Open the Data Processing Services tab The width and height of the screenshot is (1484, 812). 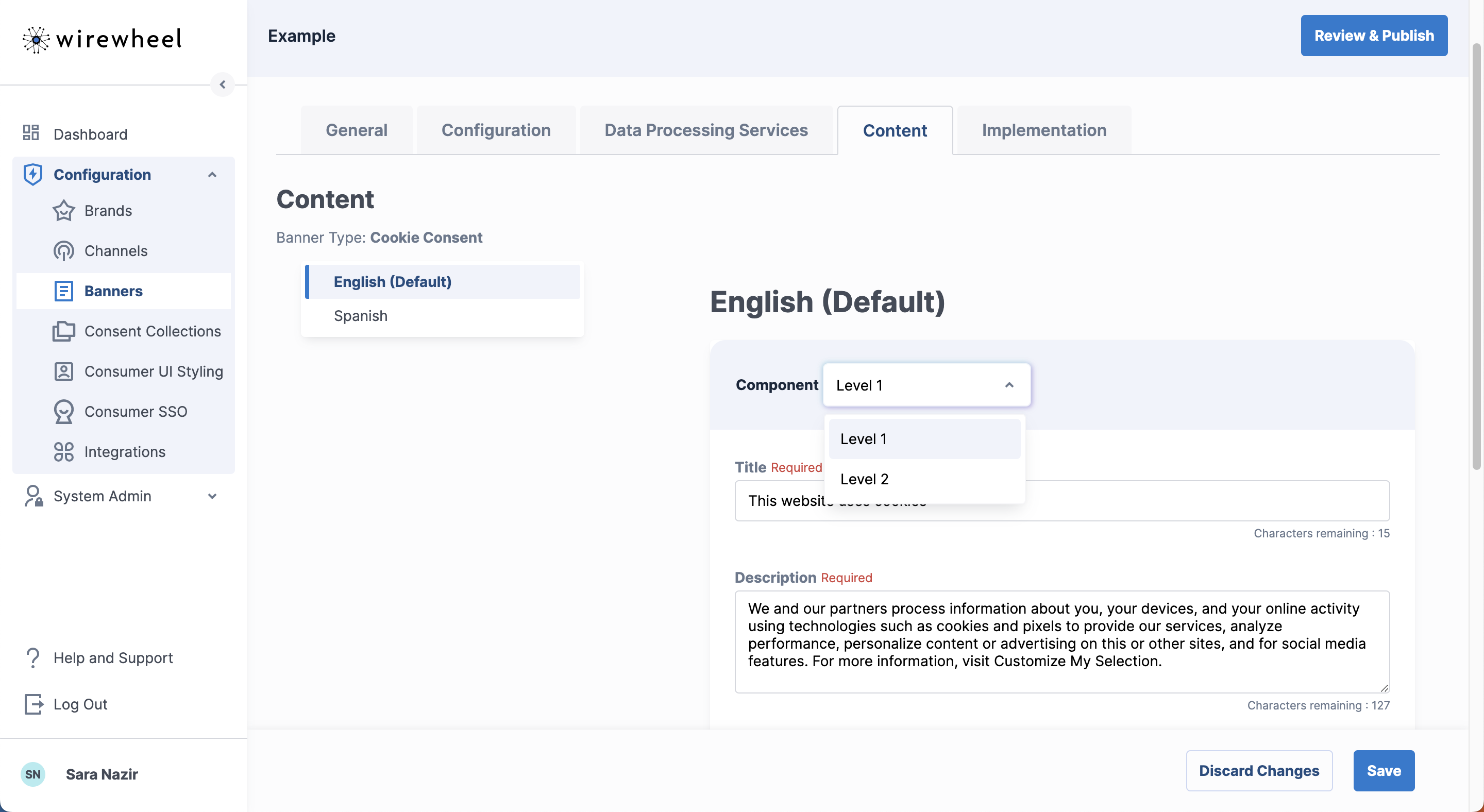[706, 130]
